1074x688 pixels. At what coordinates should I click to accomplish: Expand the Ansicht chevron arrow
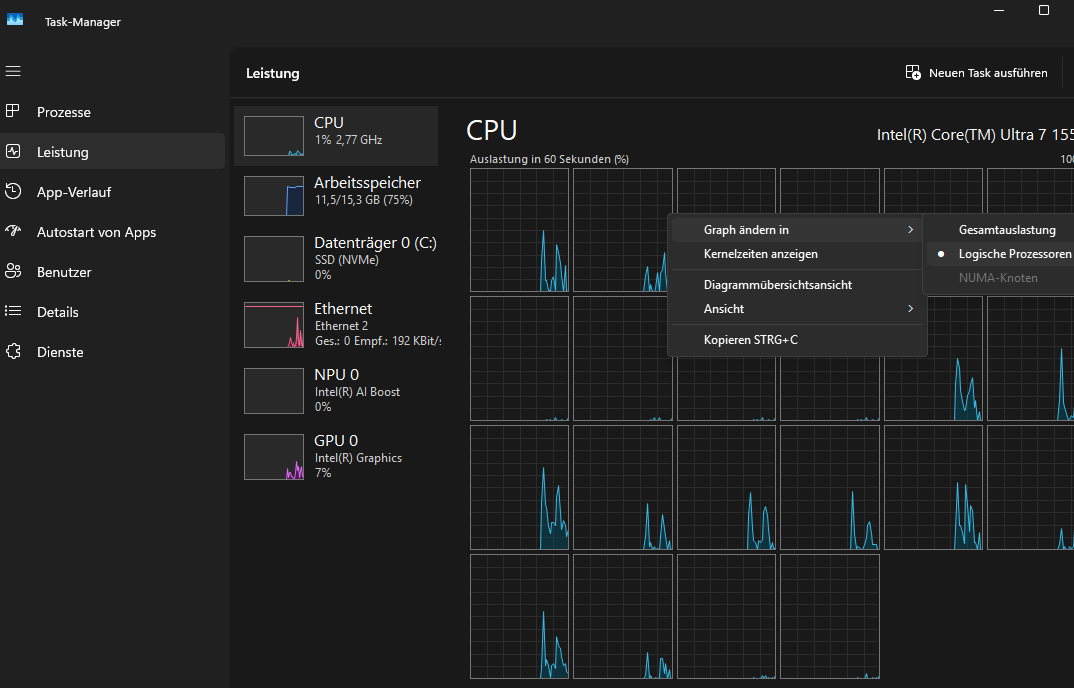pos(910,308)
